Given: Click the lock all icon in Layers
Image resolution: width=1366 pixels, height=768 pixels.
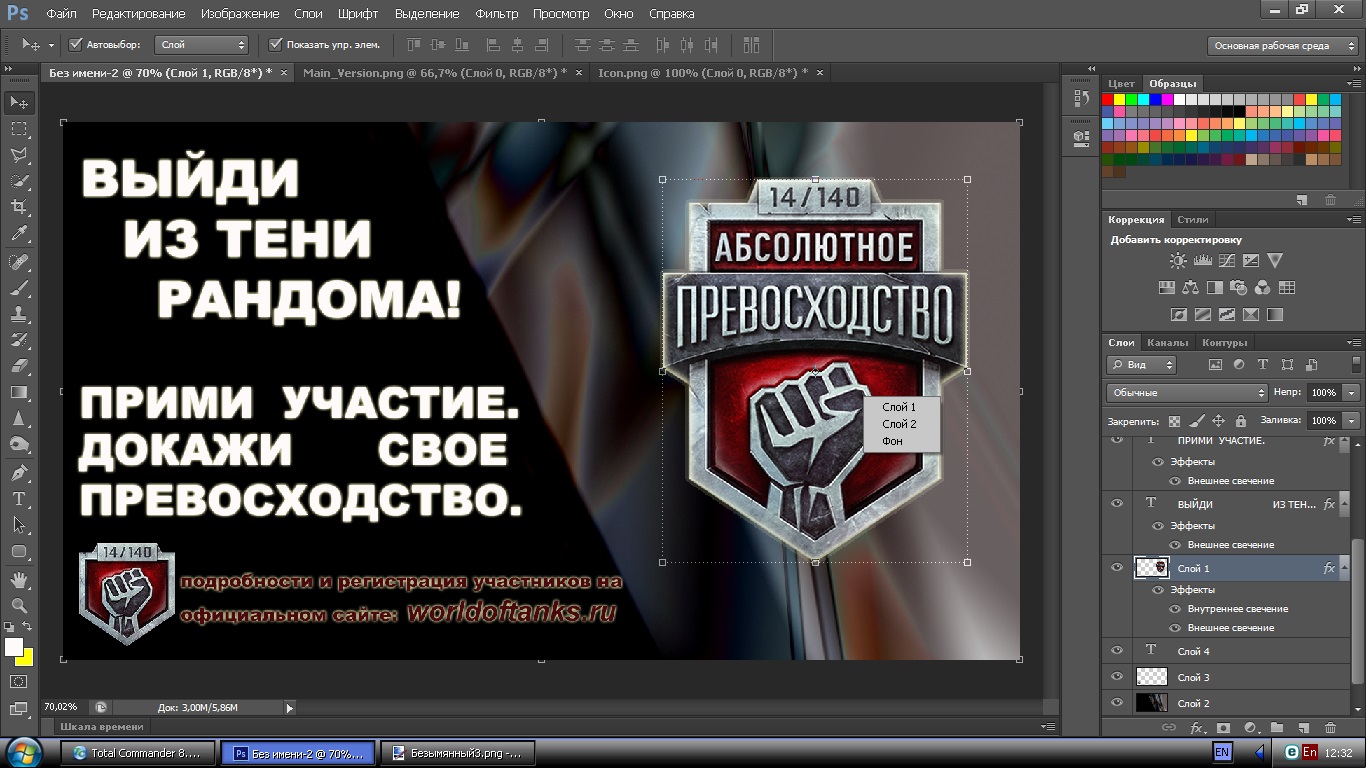Looking at the screenshot, I should 1241,421.
